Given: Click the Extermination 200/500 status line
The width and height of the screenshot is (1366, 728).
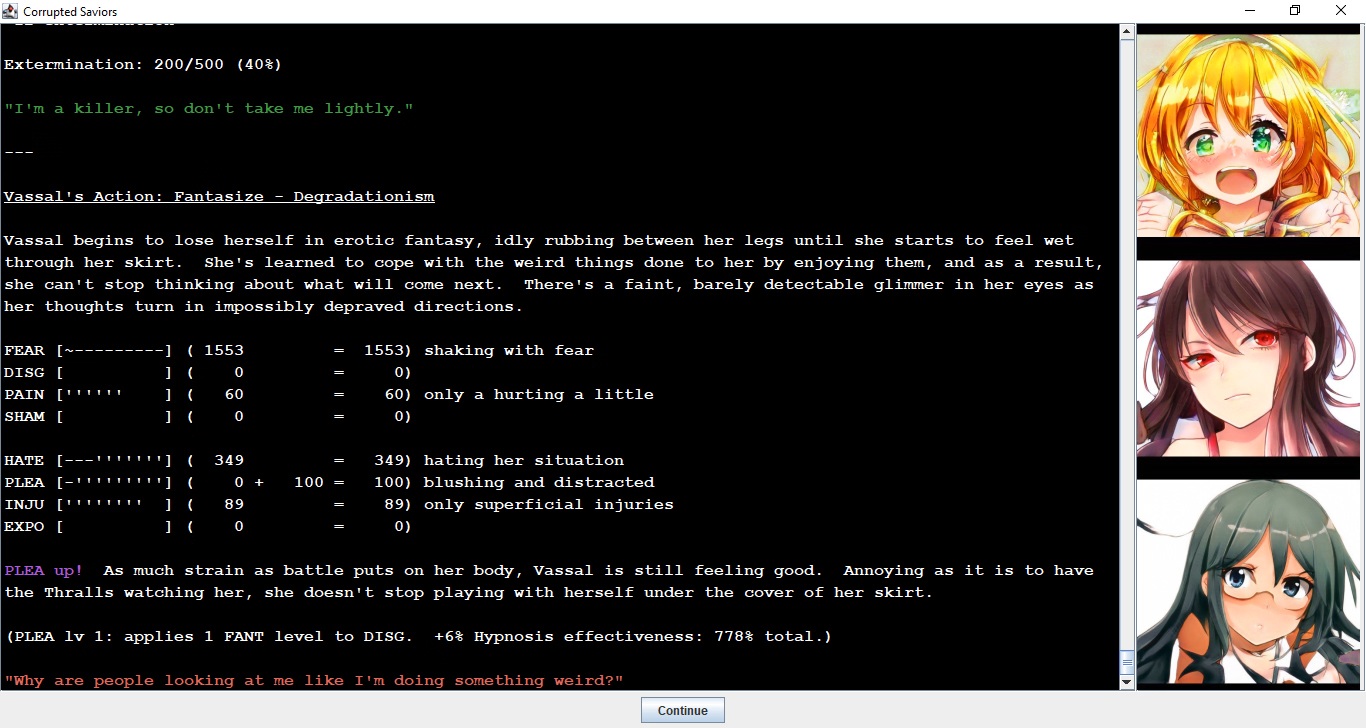Looking at the screenshot, I should [143, 65].
